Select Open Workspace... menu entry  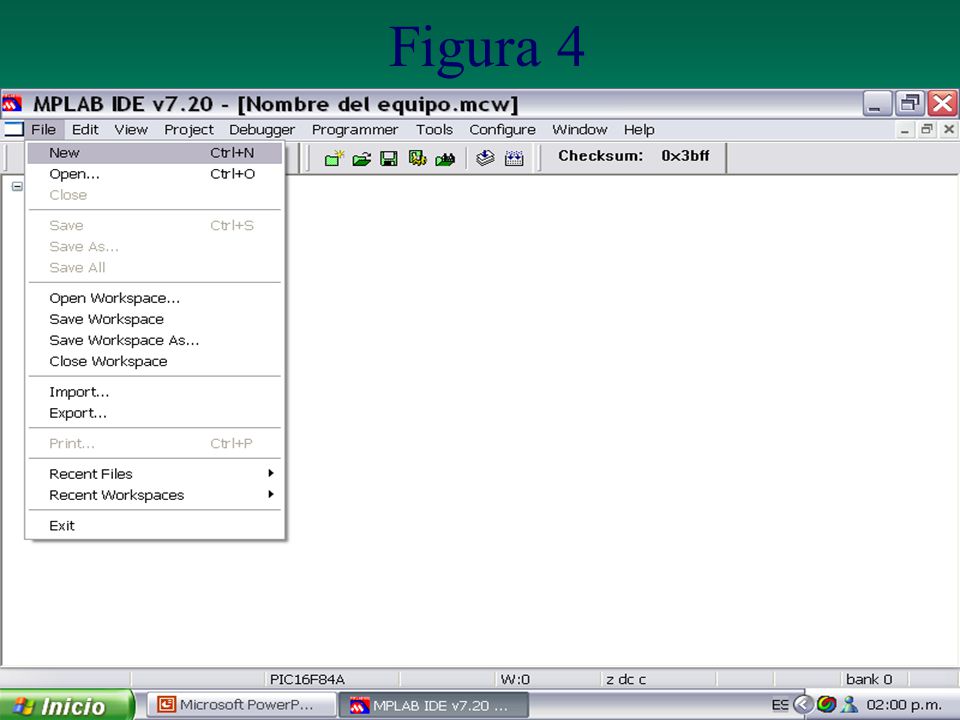pyautogui.click(x=155, y=298)
